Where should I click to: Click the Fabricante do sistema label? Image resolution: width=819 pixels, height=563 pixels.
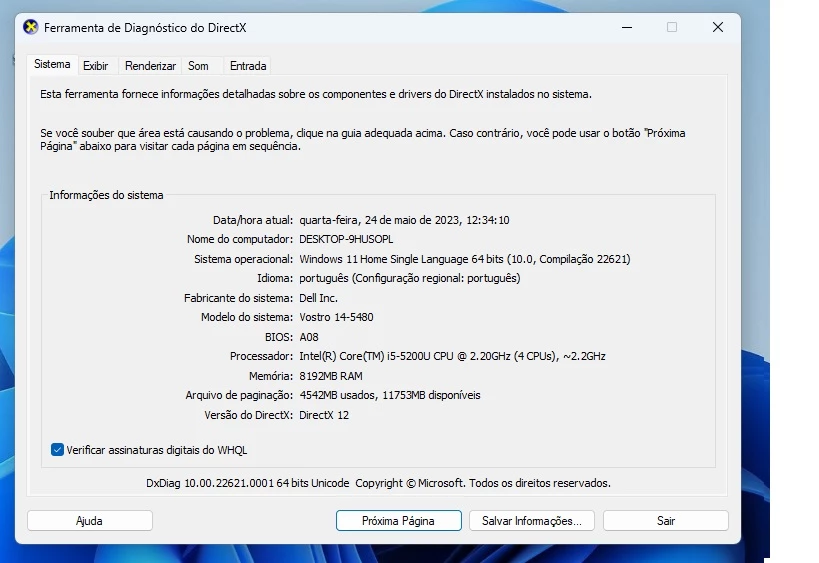[x=239, y=298]
